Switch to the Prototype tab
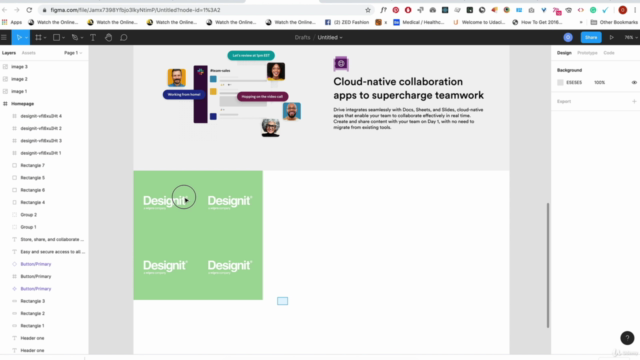 (x=587, y=53)
